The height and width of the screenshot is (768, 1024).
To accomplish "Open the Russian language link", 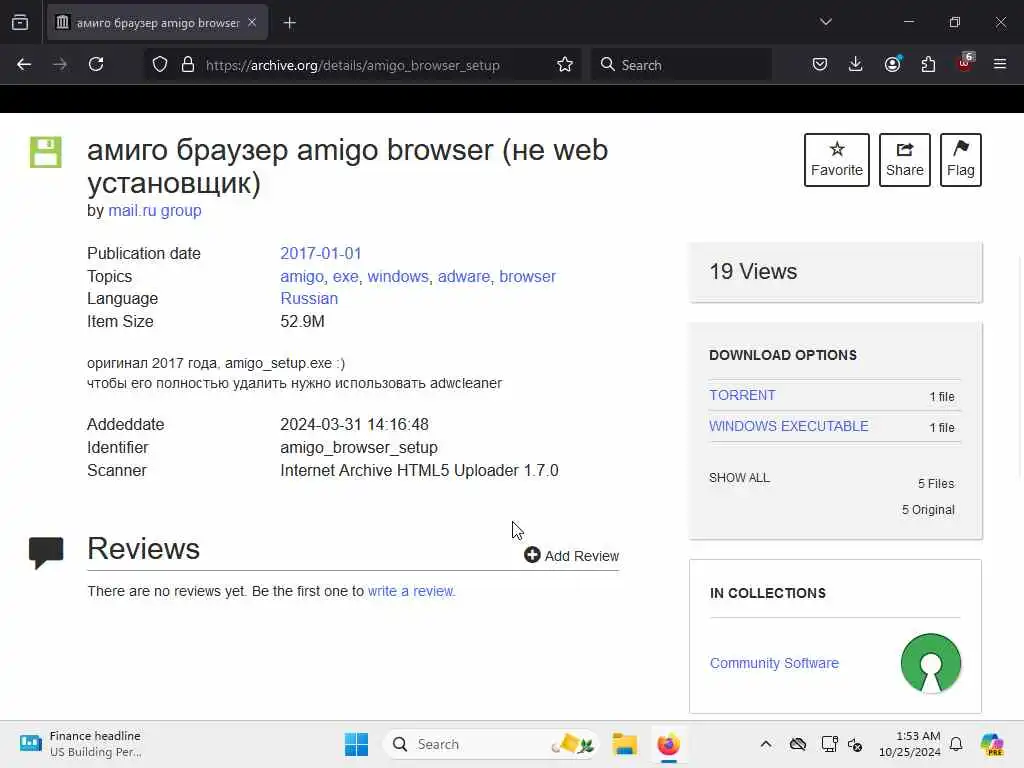I will click(309, 298).
